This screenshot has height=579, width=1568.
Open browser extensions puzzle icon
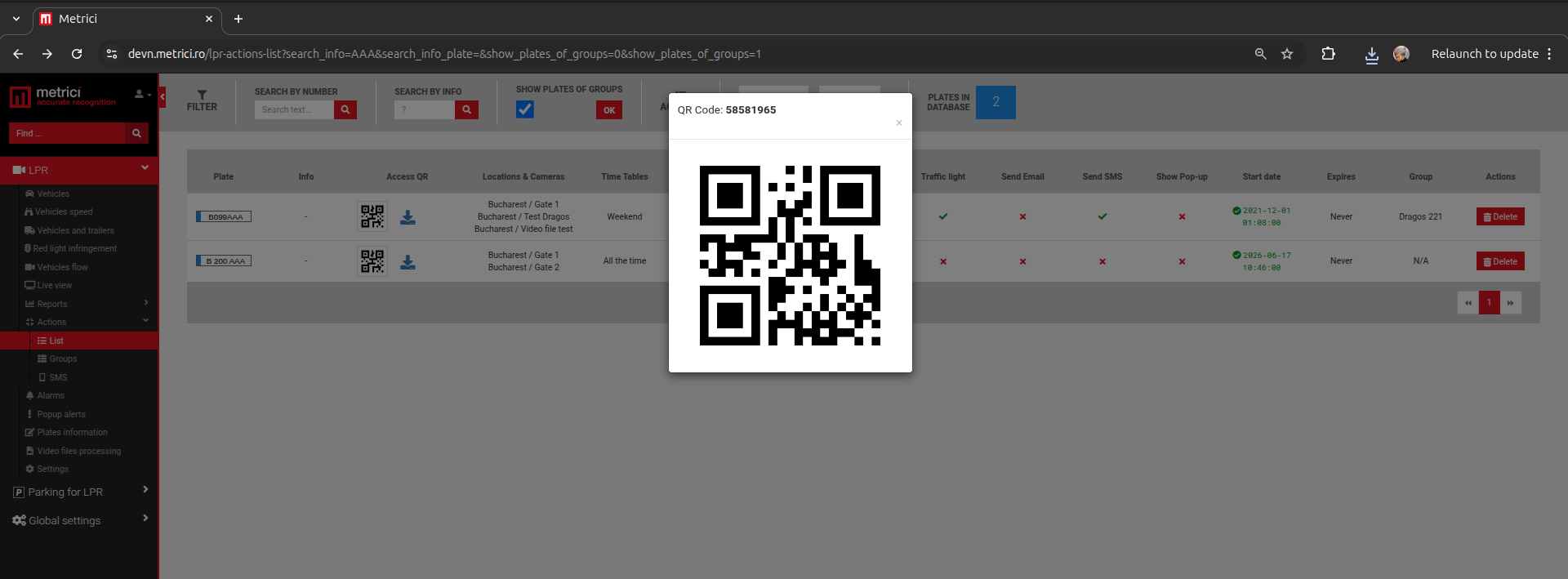(x=1328, y=54)
